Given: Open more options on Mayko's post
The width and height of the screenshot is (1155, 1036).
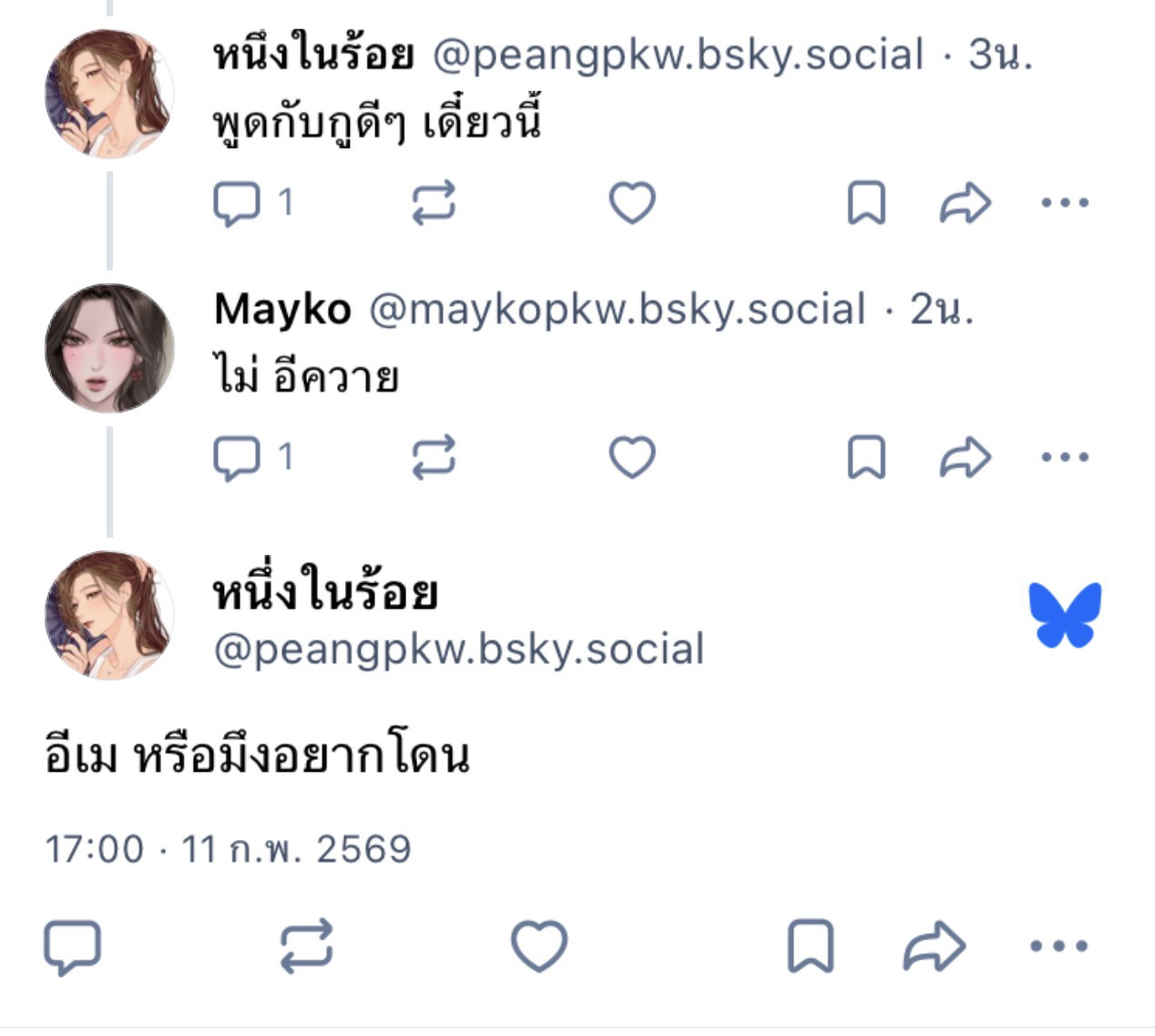Looking at the screenshot, I should [x=1065, y=457].
